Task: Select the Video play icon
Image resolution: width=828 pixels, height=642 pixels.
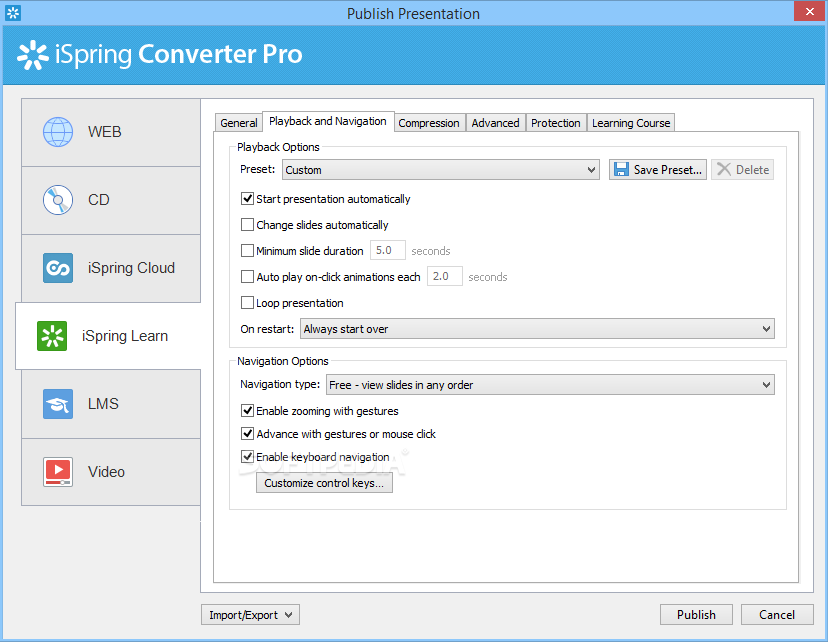Action: (x=58, y=472)
